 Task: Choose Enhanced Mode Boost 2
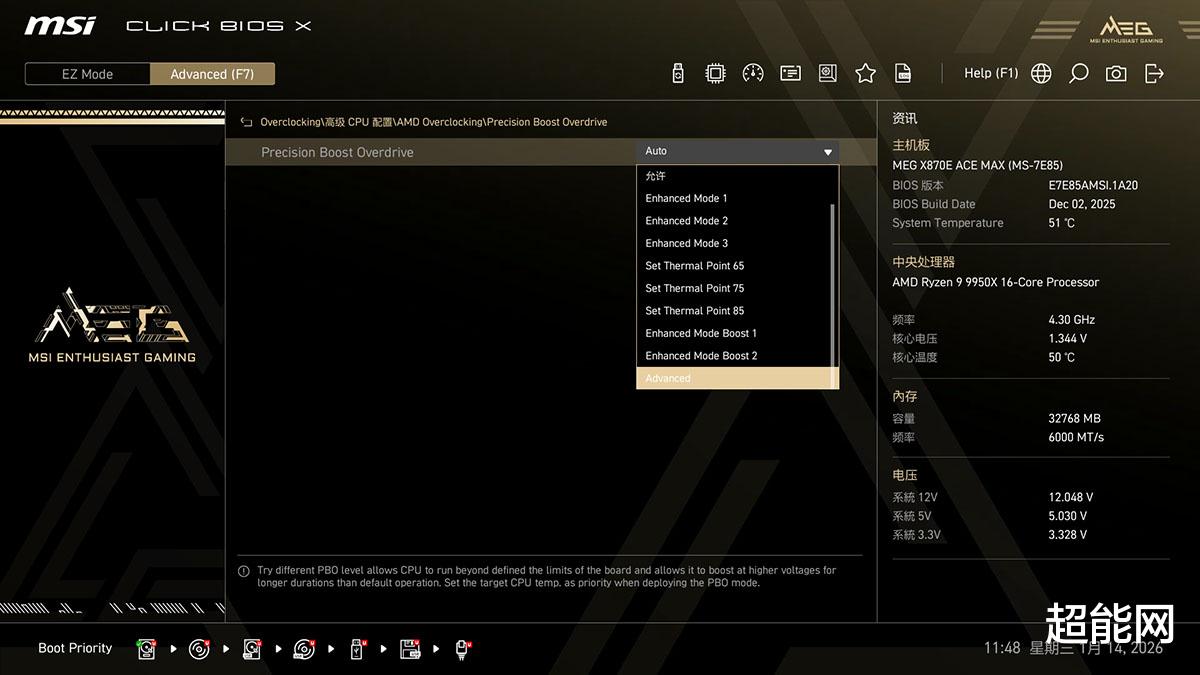(x=735, y=356)
